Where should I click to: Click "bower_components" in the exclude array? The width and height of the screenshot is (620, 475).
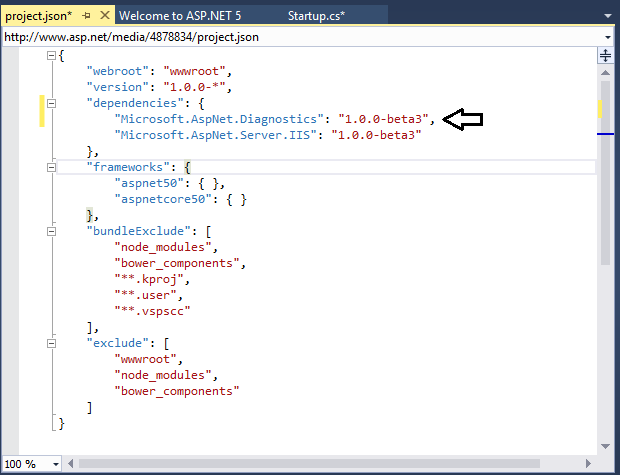pos(177,392)
